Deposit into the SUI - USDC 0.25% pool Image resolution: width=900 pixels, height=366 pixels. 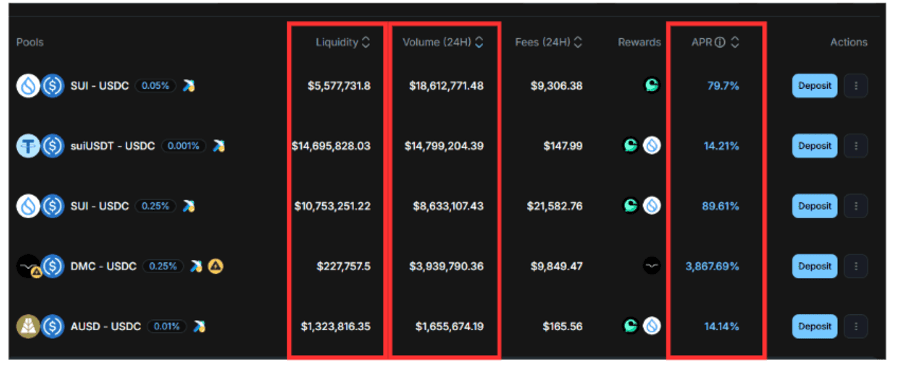point(814,206)
